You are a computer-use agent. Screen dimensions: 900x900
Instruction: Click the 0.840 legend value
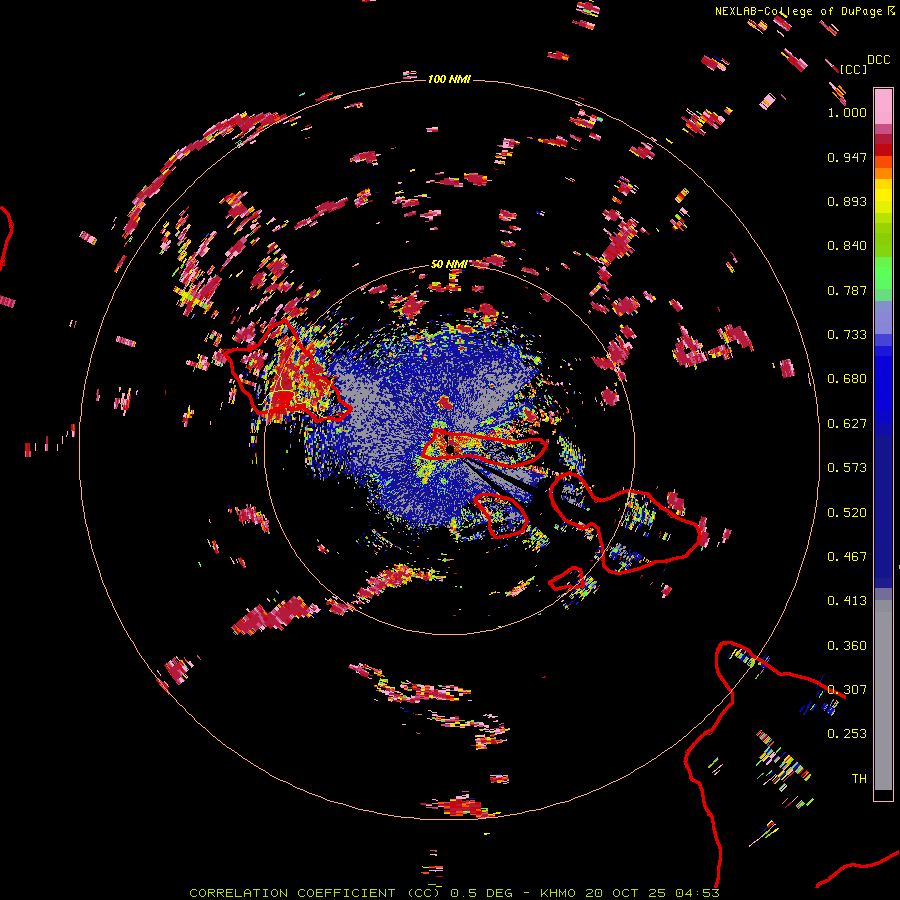pyautogui.click(x=847, y=246)
